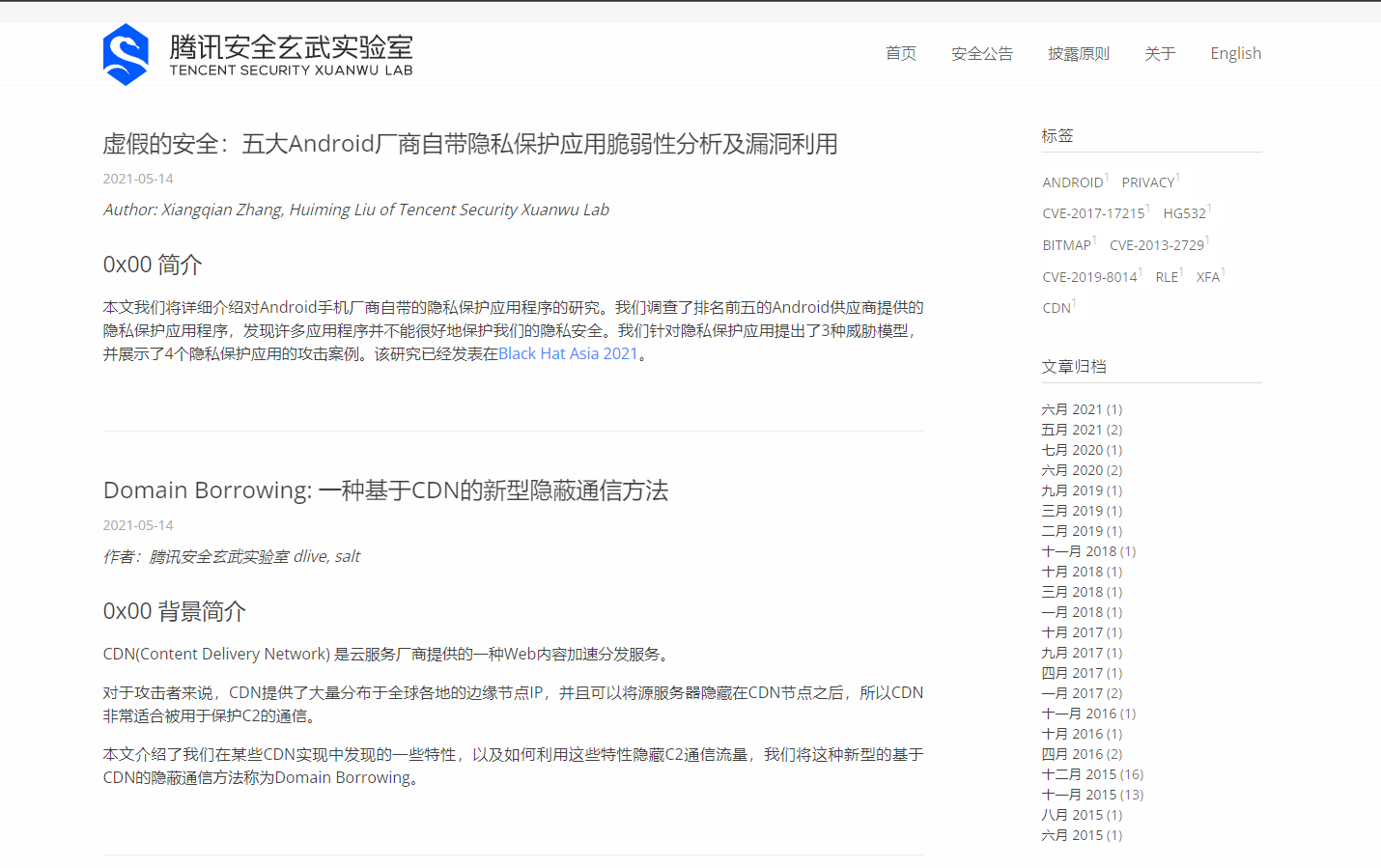This screenshot has width=1381, height=868.
Task: Open archive 七月 2020 (1)
Action: tap(1082, 450)
